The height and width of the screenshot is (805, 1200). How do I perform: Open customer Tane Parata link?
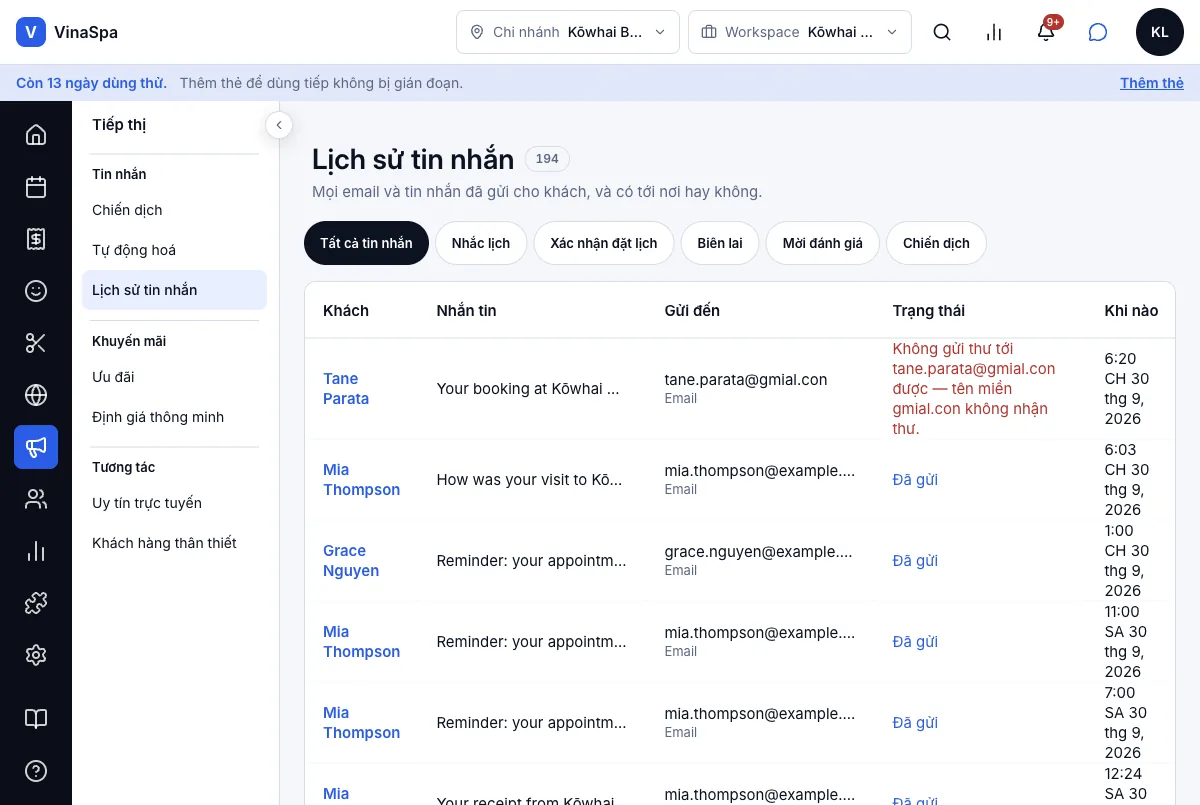346,388
